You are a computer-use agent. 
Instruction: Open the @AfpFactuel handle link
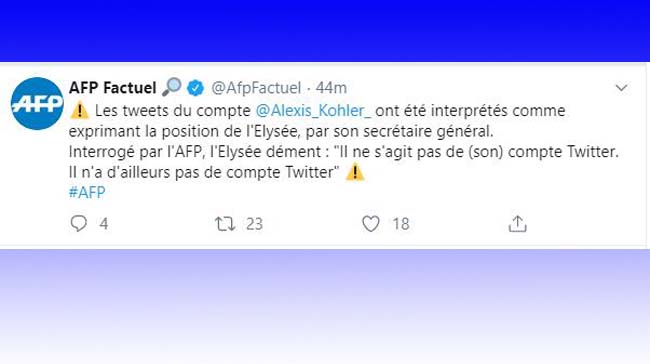click(x=256, y=88)
